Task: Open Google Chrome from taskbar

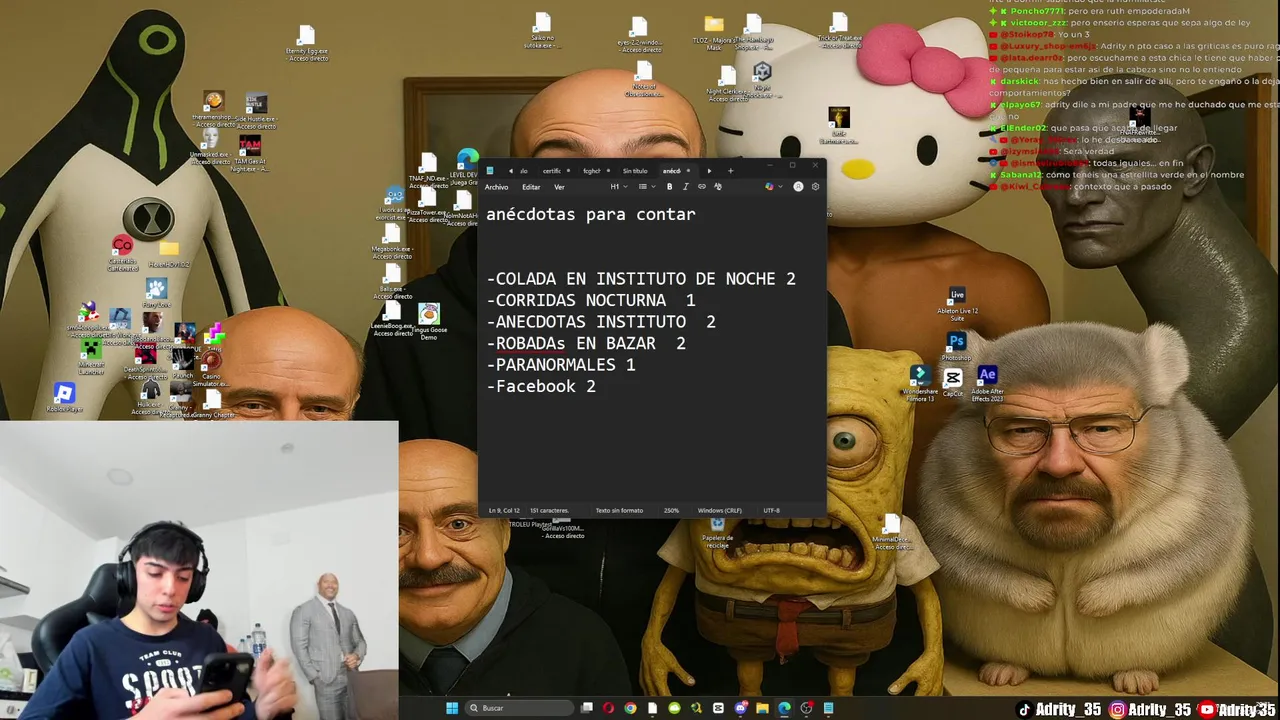Action: [x=630, y=708]
